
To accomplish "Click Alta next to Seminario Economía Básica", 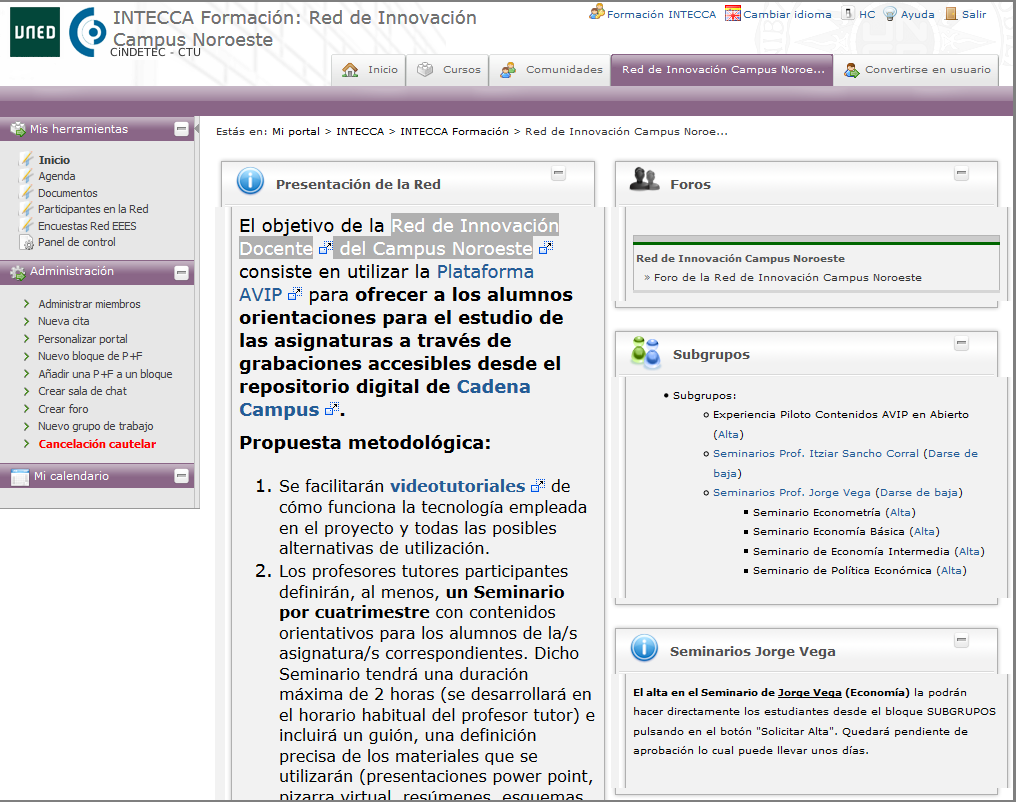I will point(924,531).
